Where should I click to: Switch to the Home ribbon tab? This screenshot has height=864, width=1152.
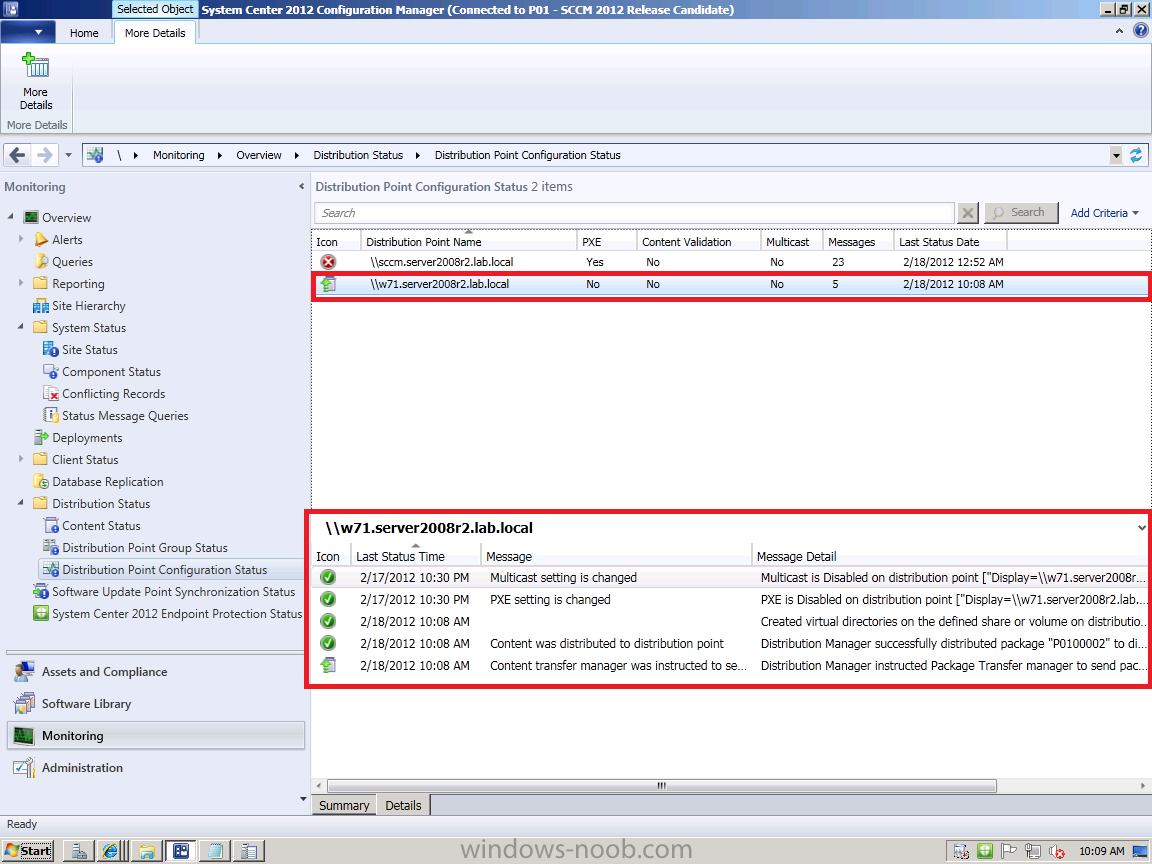click(x=84, y=33)
